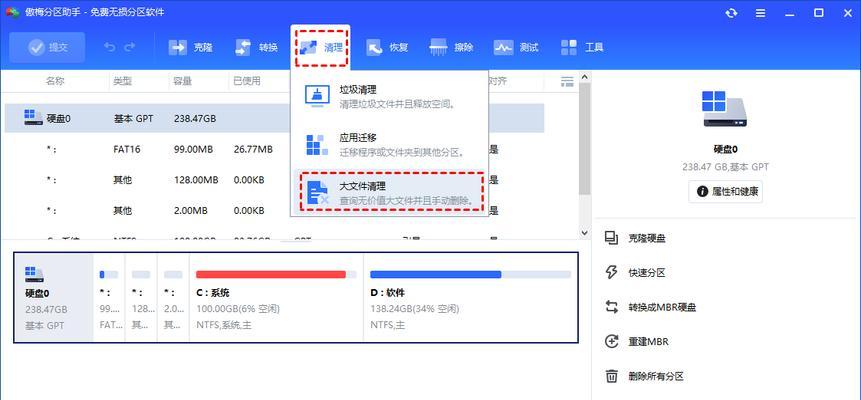Click the 238.47GB capacity cell of 硬盘0
The image size is (861, 400).
click(x=195, y=118)
